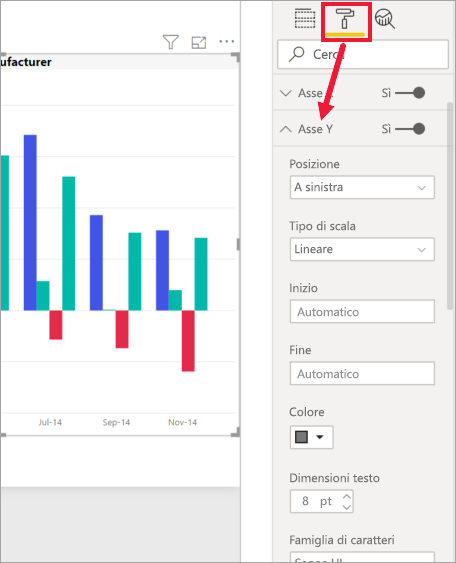Select the blue bar above Nov-14
Screen dimensions: 456x563
pos(162,270)
